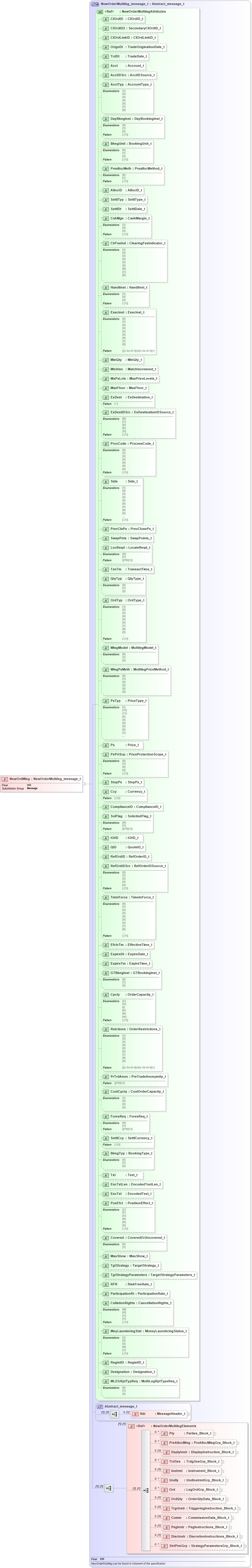Click the attribute icon beside QID
The image size is (252, 1568).
[x=106, y=847]
